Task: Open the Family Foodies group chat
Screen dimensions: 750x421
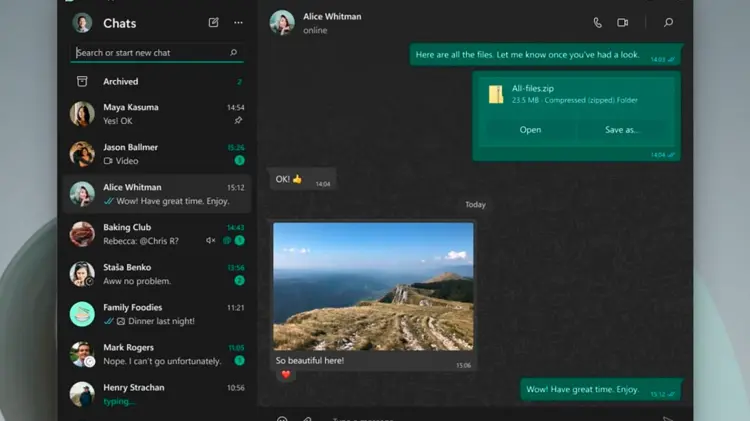Action: 158,314
